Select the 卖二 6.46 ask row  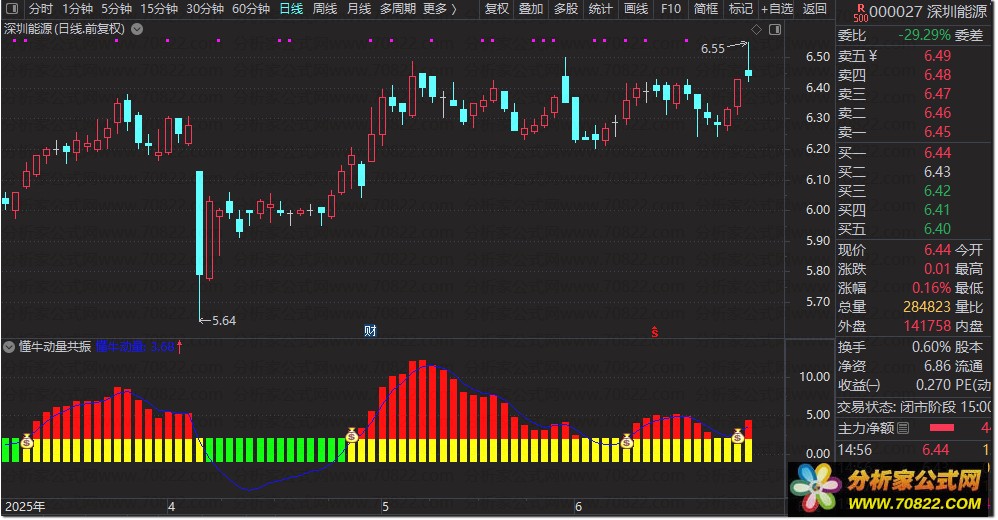[915, 113]
